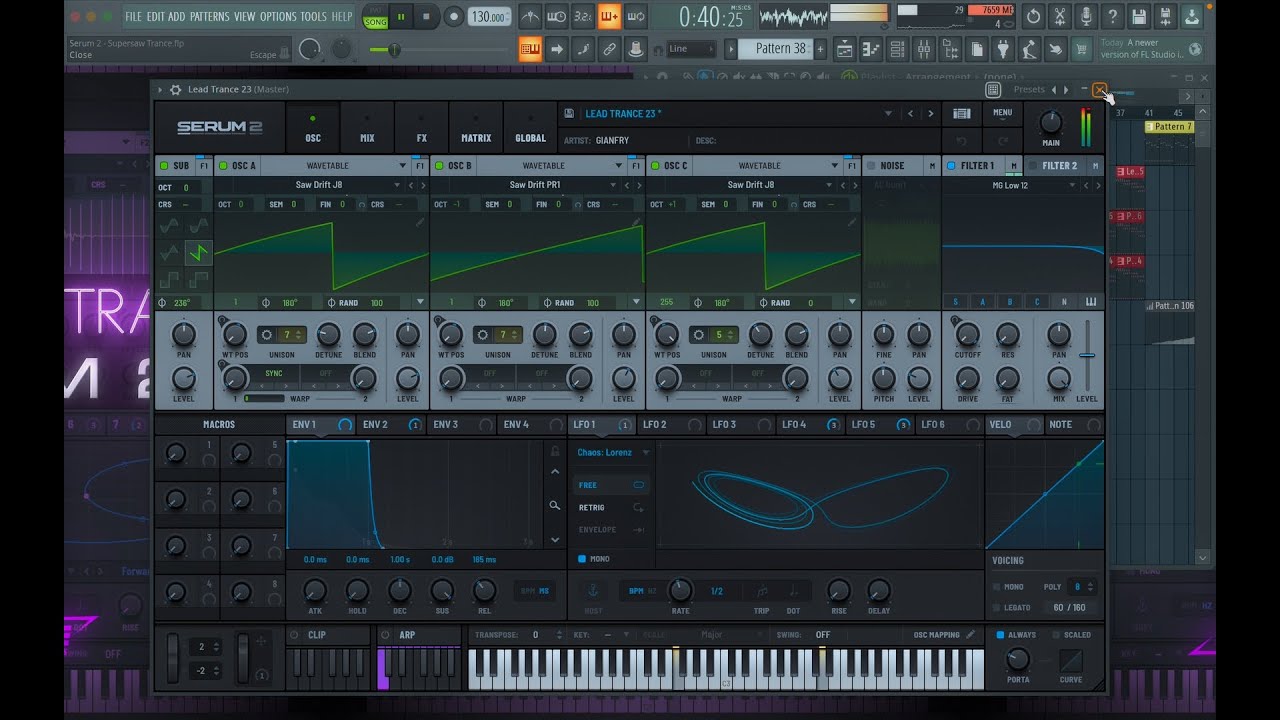Image resolution: width=1280 pixels, height=720 pixels.
Task: Toggle the OSC C enable switch
Action: (x=655, y=166)
